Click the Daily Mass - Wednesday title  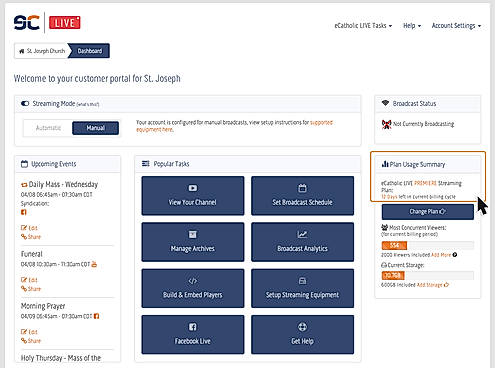63,184
